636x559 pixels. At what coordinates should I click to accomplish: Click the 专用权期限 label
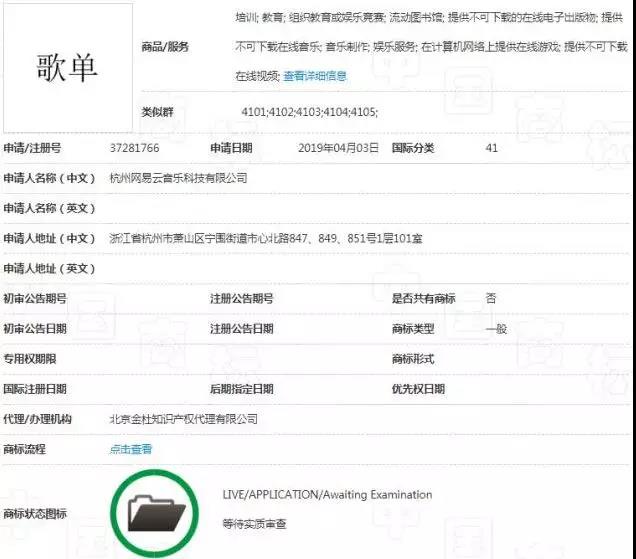pos(30,359)
